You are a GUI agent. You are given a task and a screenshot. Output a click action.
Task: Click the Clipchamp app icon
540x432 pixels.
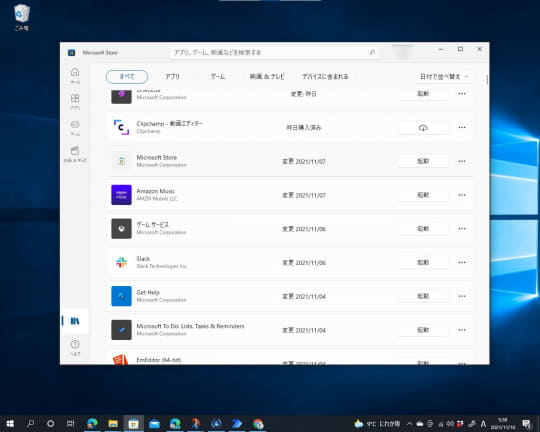click(x=121, y=127)
